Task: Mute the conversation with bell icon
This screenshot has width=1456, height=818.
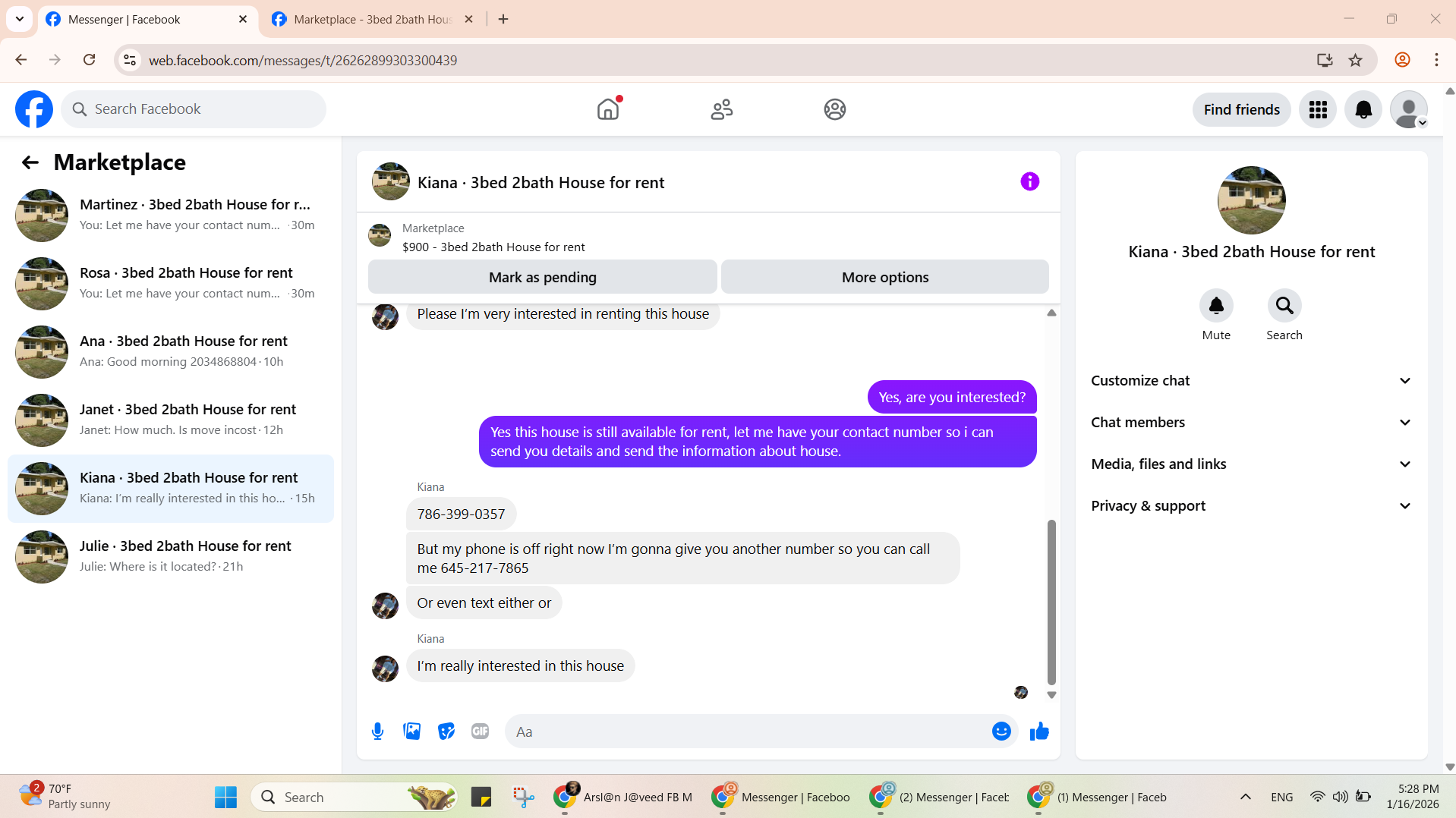Action: [1216, 306]
